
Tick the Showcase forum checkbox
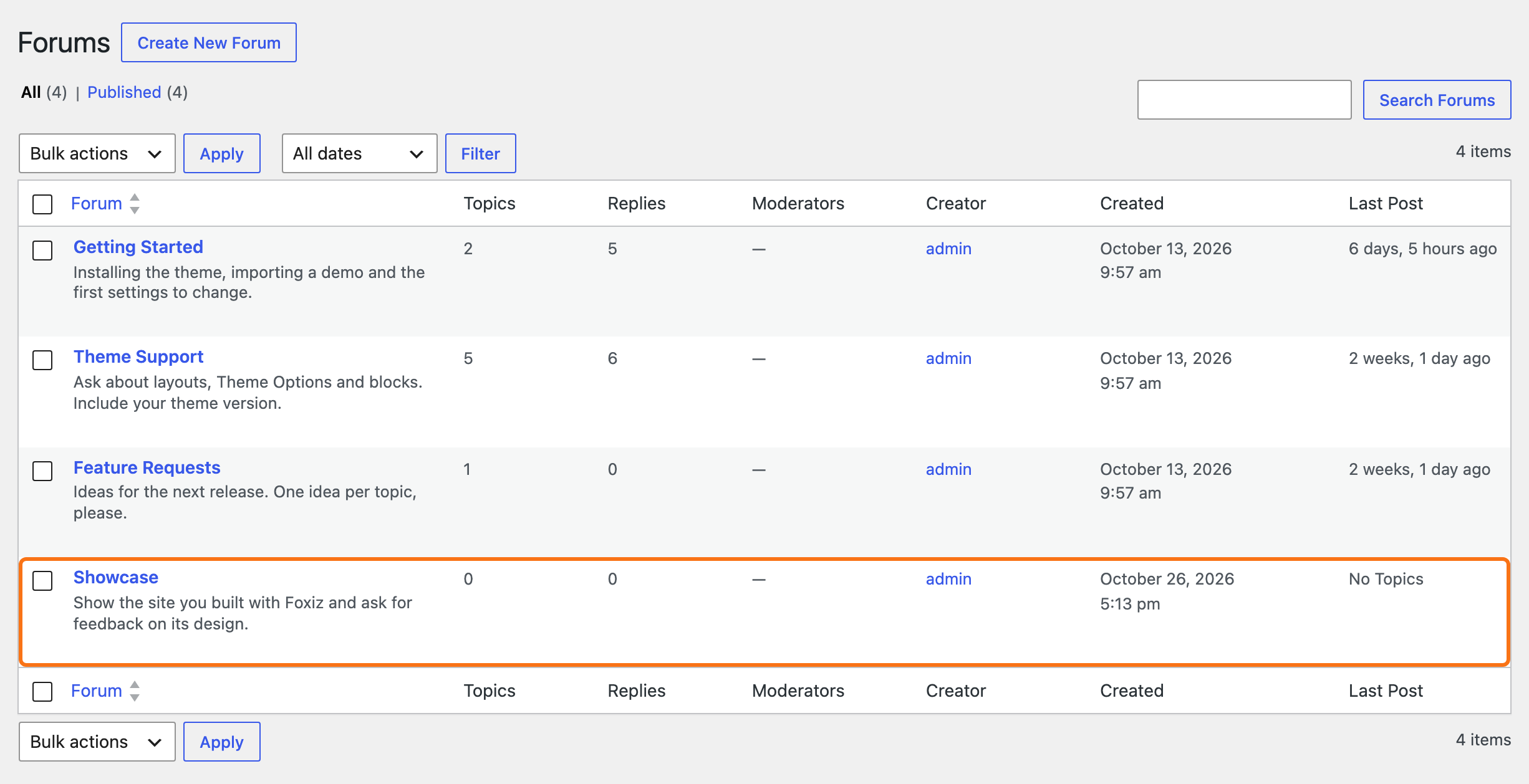point(42,581)
